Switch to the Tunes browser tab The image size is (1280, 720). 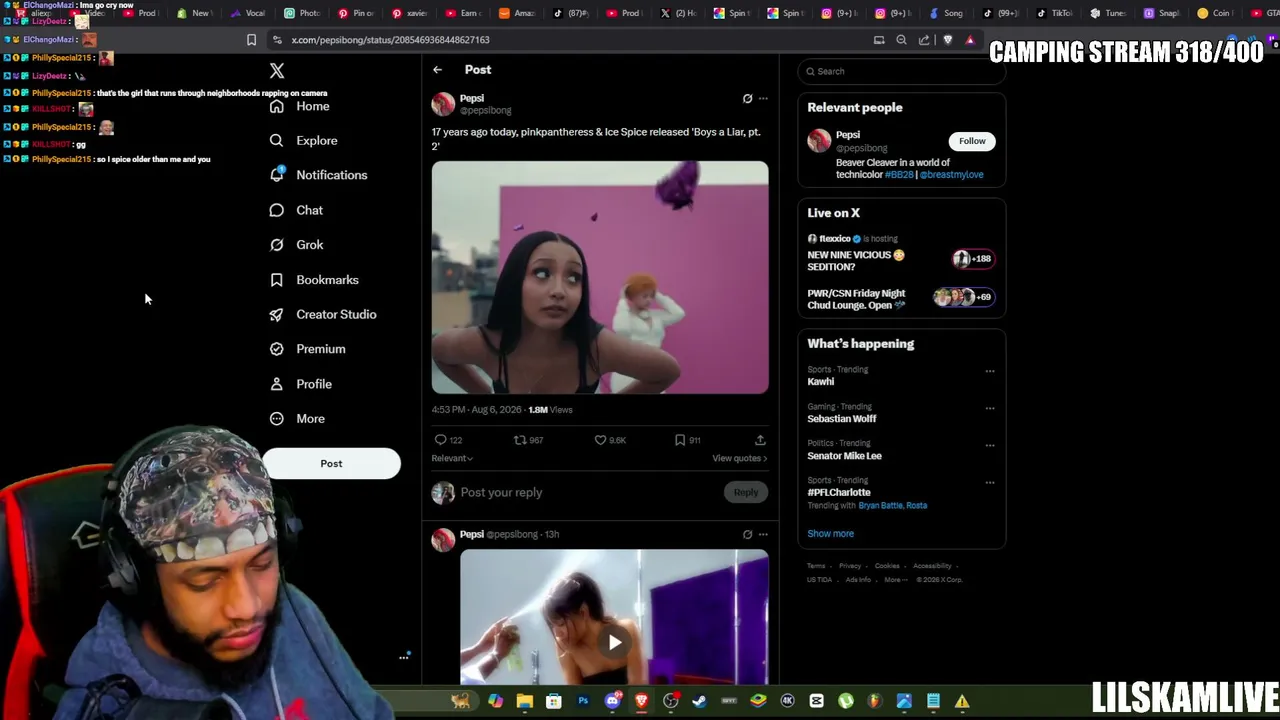pos(1108,13)
